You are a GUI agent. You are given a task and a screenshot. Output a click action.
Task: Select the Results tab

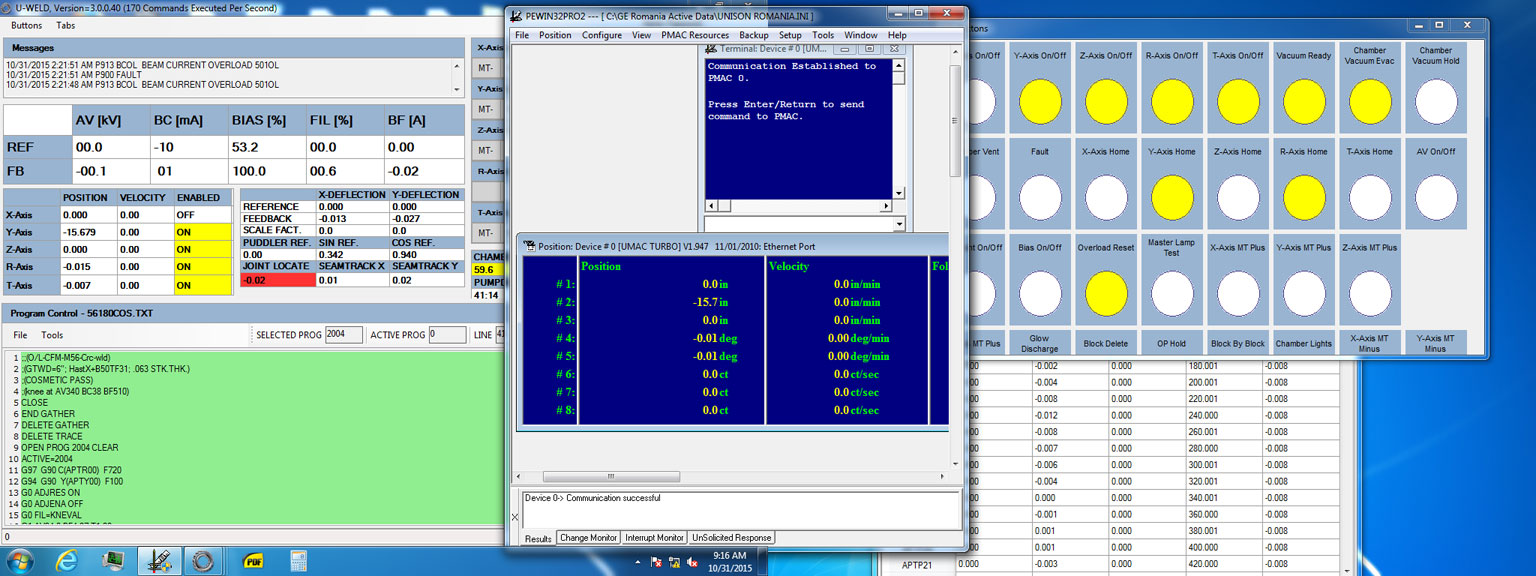[538, 538]
